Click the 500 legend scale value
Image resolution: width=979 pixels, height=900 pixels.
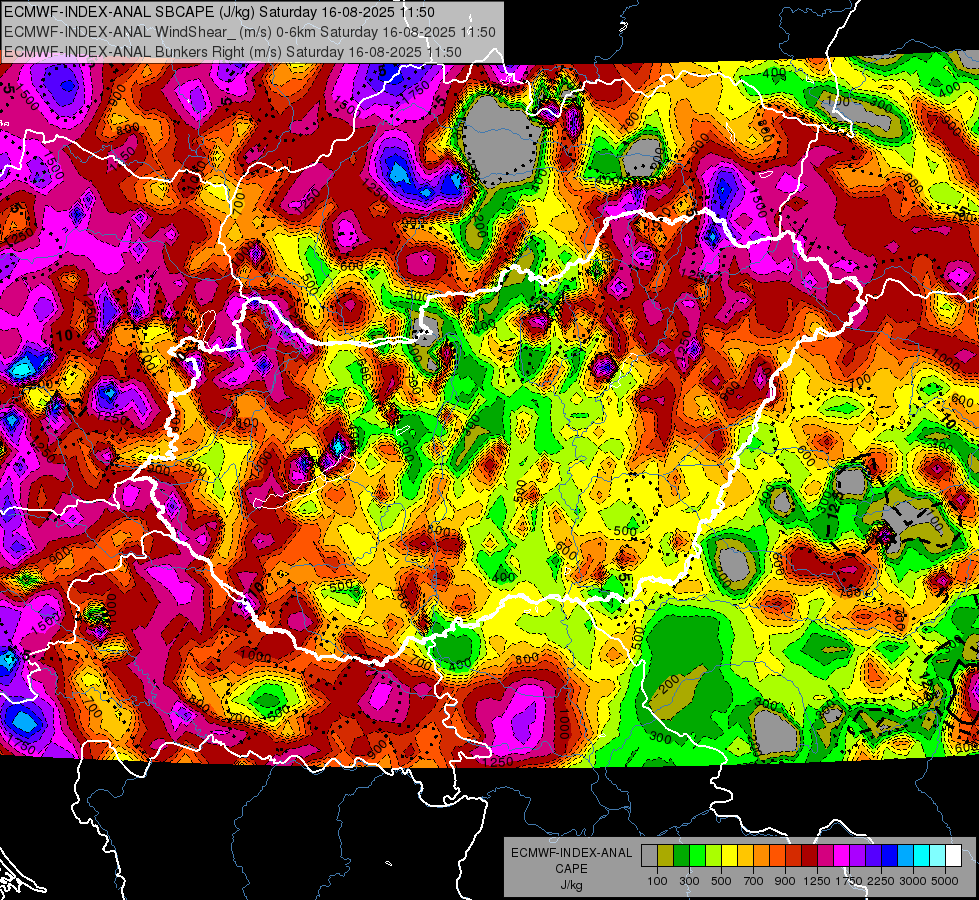[721, 881]
